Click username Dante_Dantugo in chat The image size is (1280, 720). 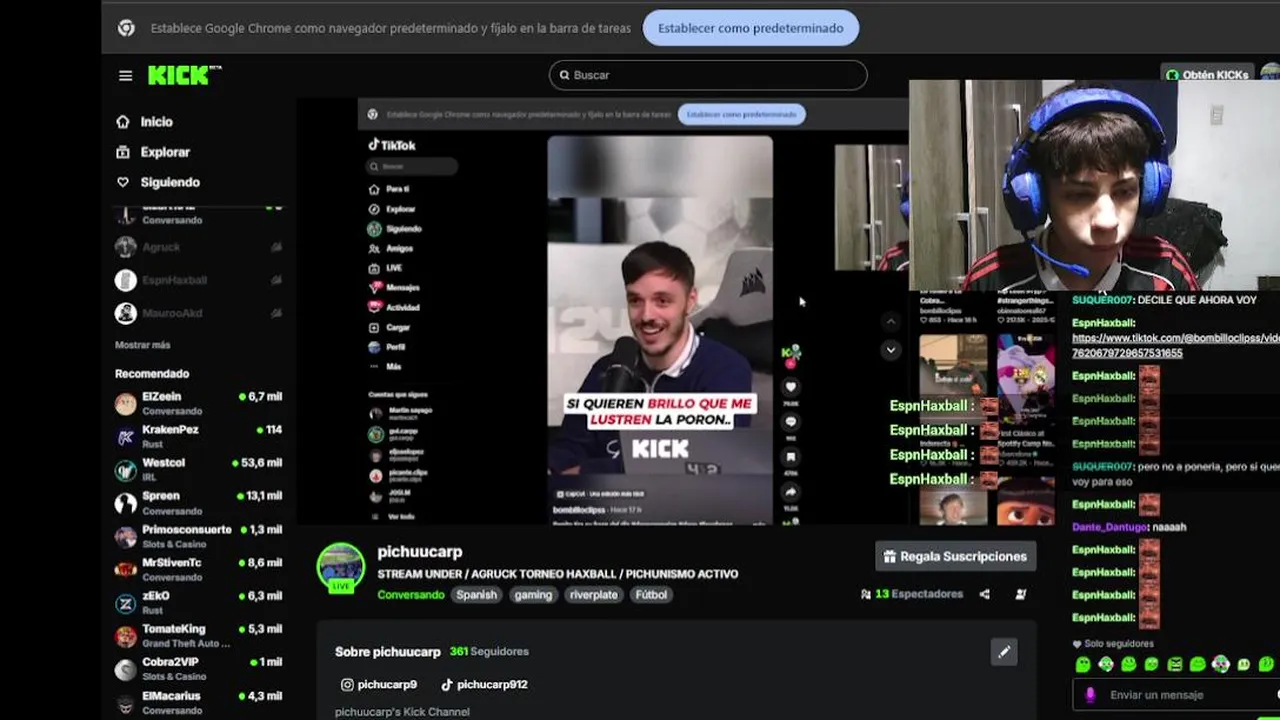[x=1110, y=527]
